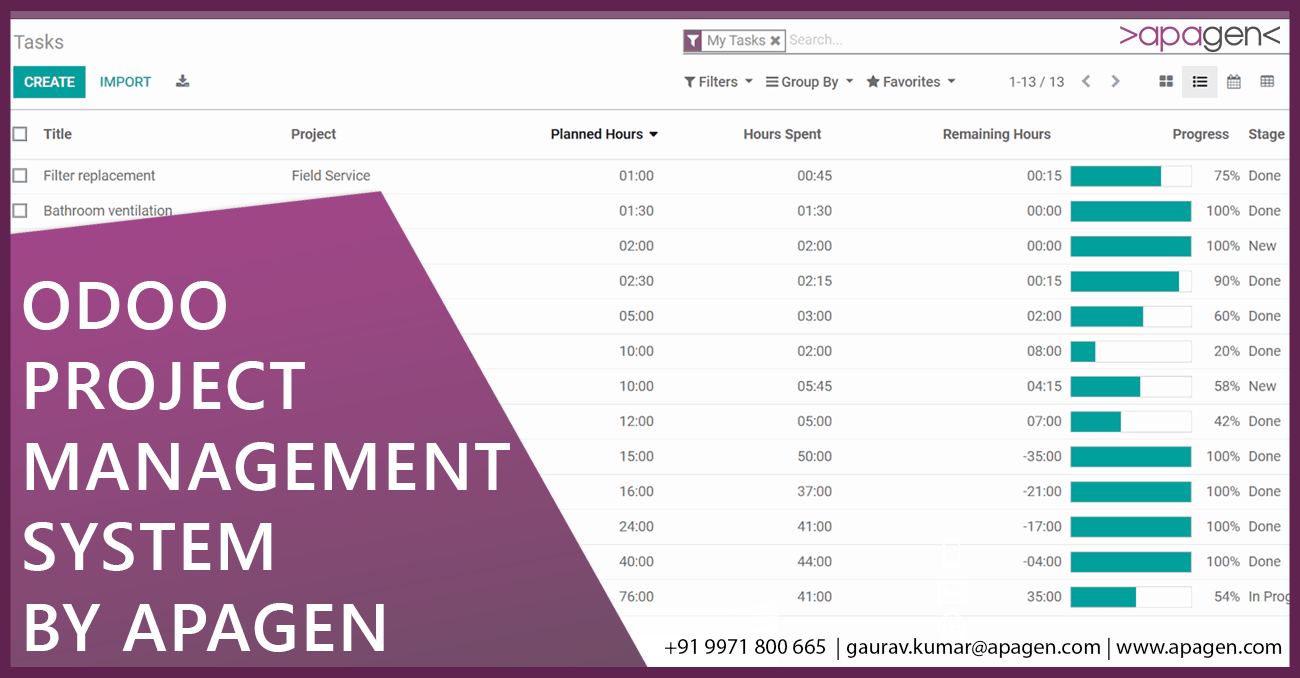Remove the My Tasks filter

[x=776, y=40]
